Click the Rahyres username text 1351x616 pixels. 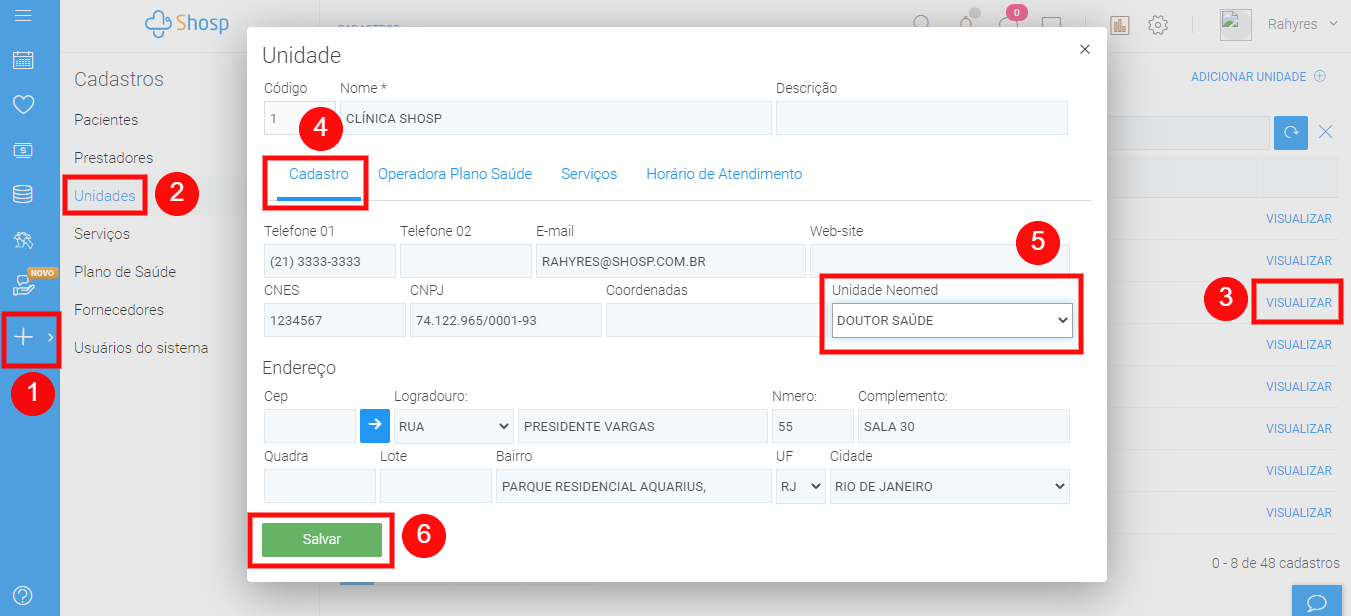pyautogui.click(x=1293, y=24)
